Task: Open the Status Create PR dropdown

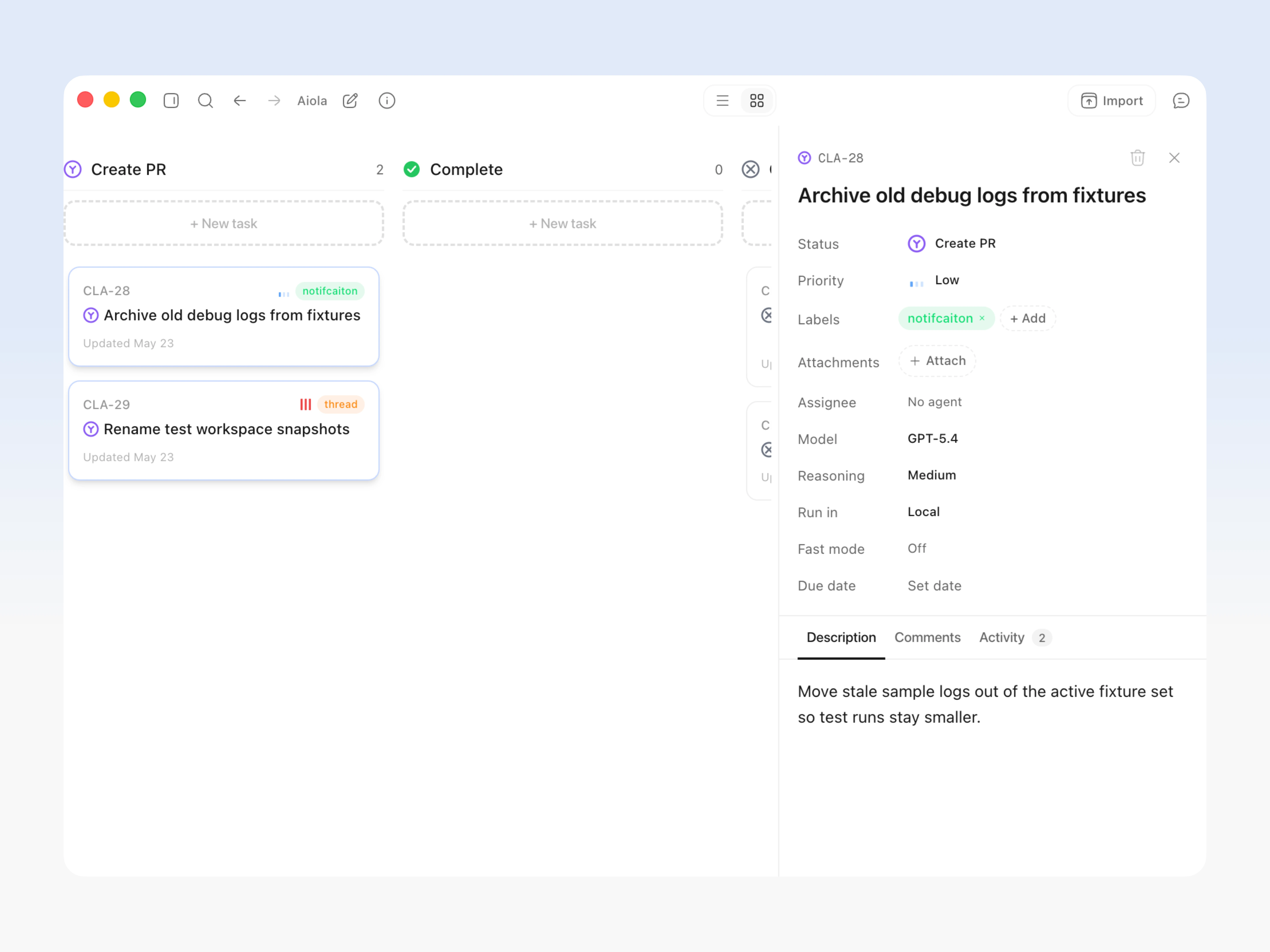Action: pos(951,243)
